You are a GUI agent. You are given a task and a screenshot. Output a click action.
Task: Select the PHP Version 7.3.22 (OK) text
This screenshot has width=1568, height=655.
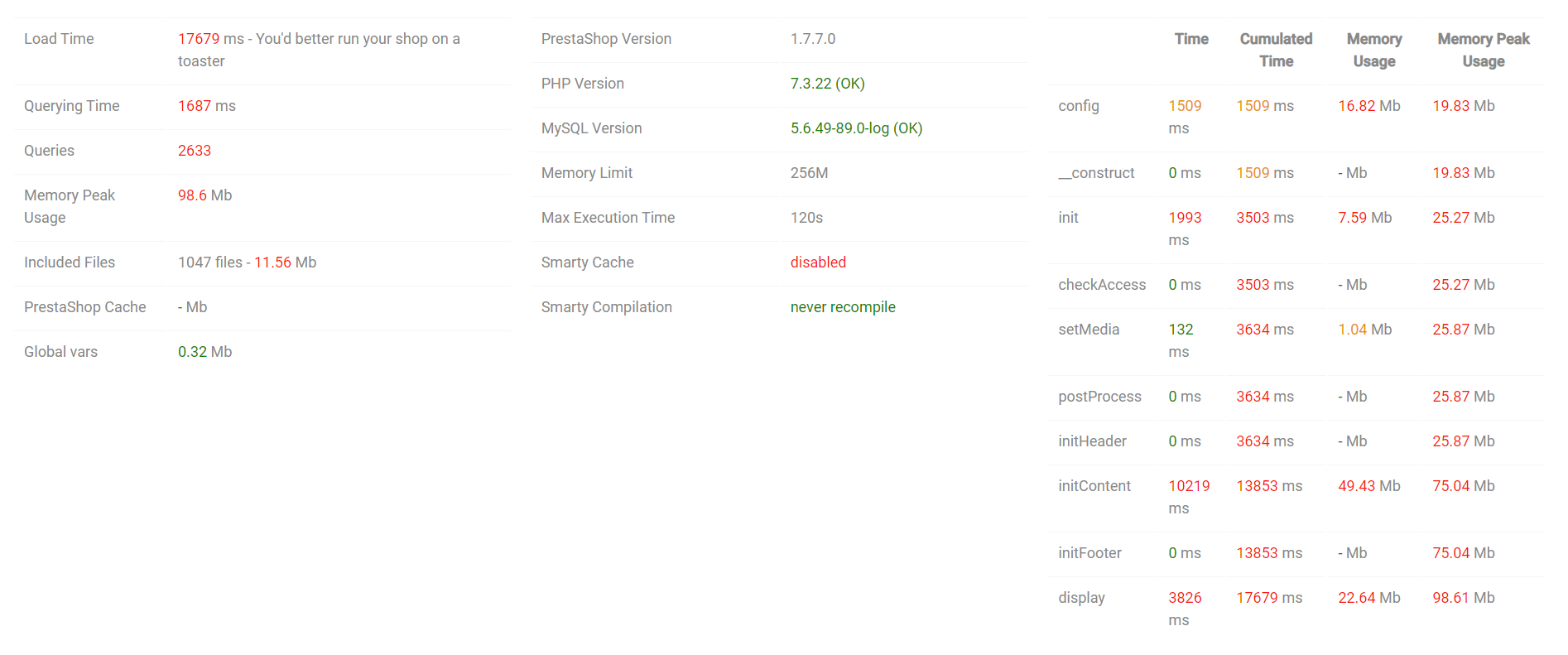(x=828, y=84)
